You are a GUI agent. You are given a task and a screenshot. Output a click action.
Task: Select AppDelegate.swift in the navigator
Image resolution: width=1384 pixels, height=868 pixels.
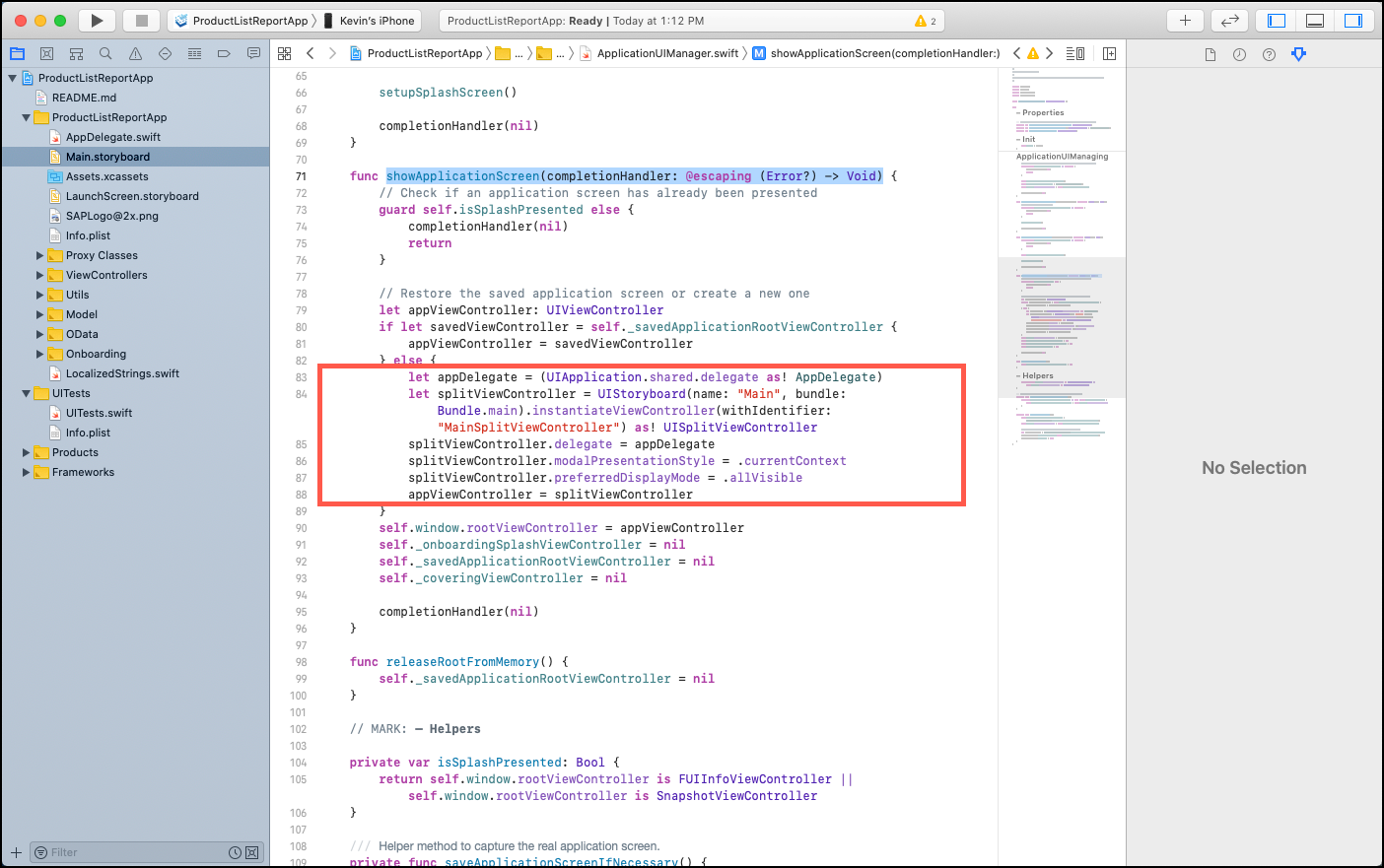point(112,137)
